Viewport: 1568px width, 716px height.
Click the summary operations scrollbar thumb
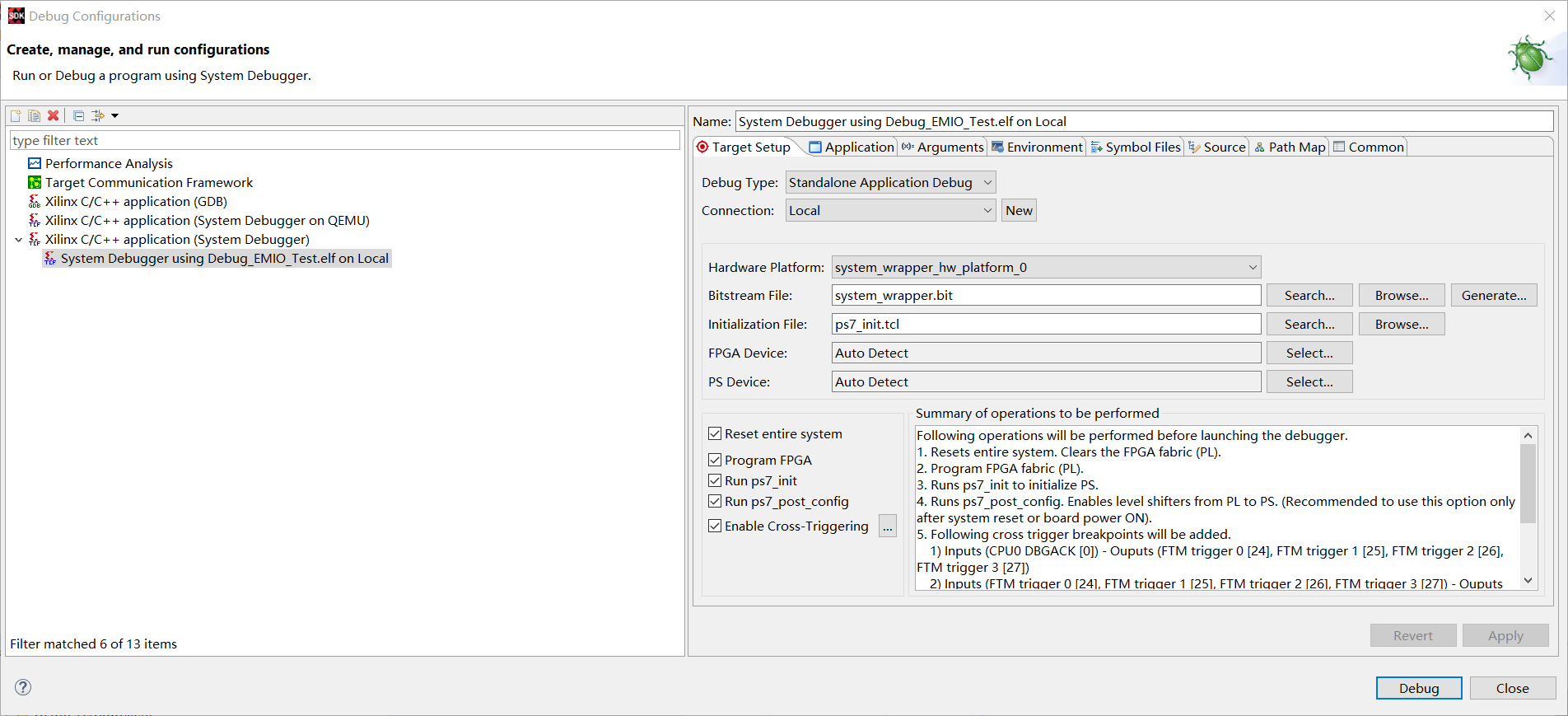point(1528,483)
